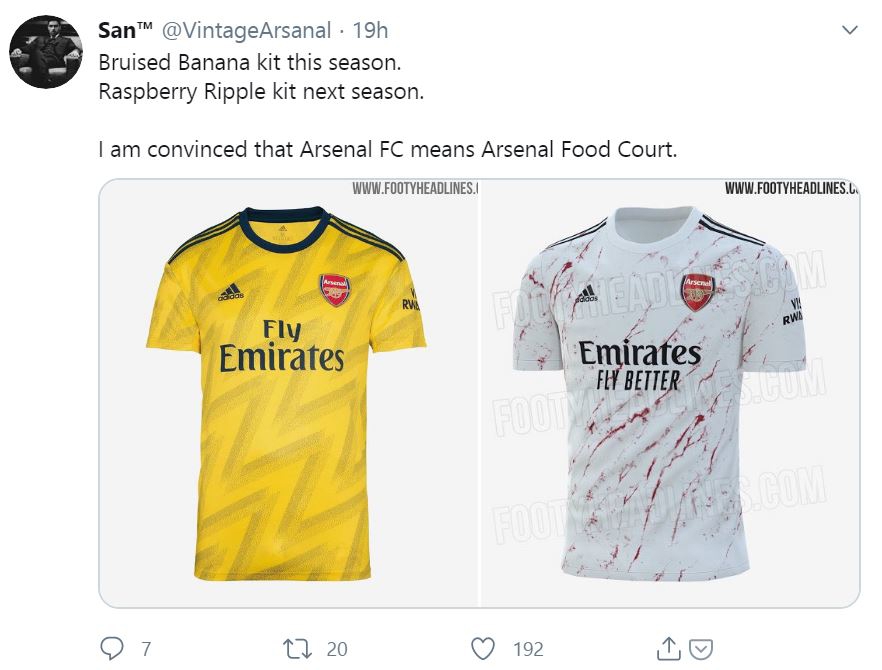Viewport: 882px width, 670px height.
Task: Expand the tweet options chevron
Action: 850,31
